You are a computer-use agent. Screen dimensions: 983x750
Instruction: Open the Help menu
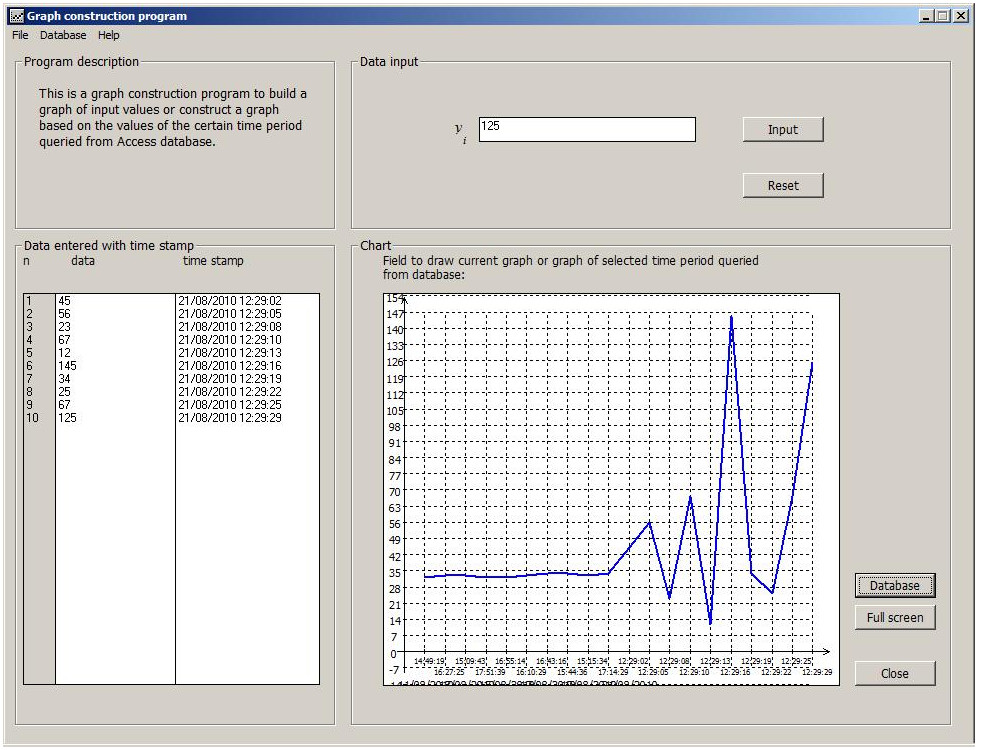click(x=108, y=35)
